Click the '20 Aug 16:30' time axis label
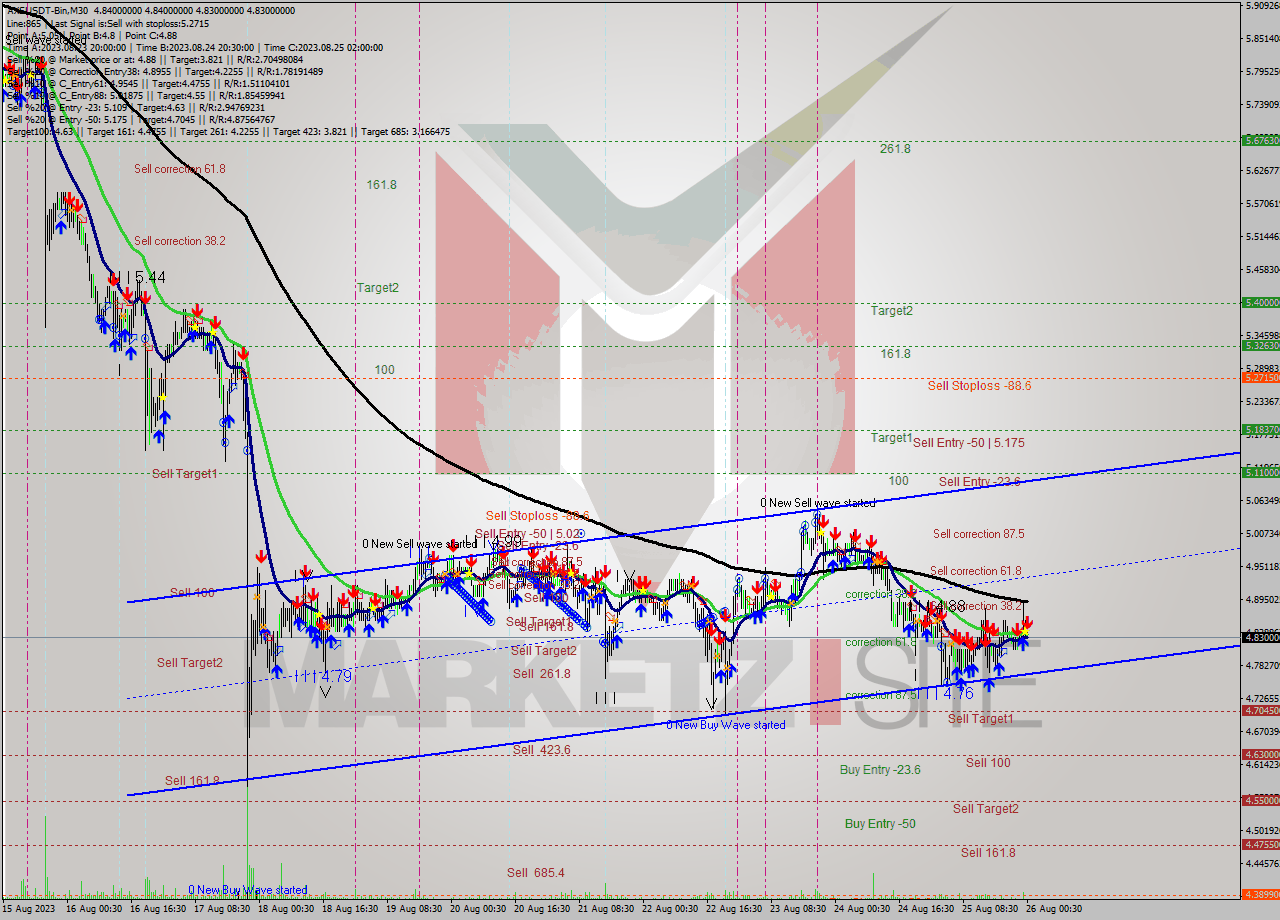The image size is (1280, 920). coord(542,909)
